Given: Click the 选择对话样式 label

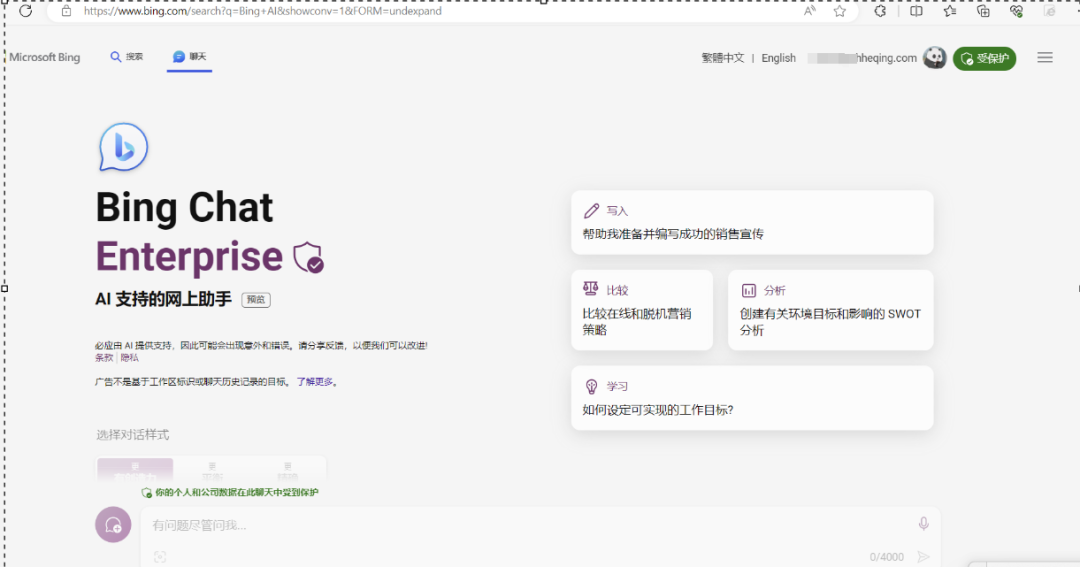Looking at the screenshot, I should point(132,435).
